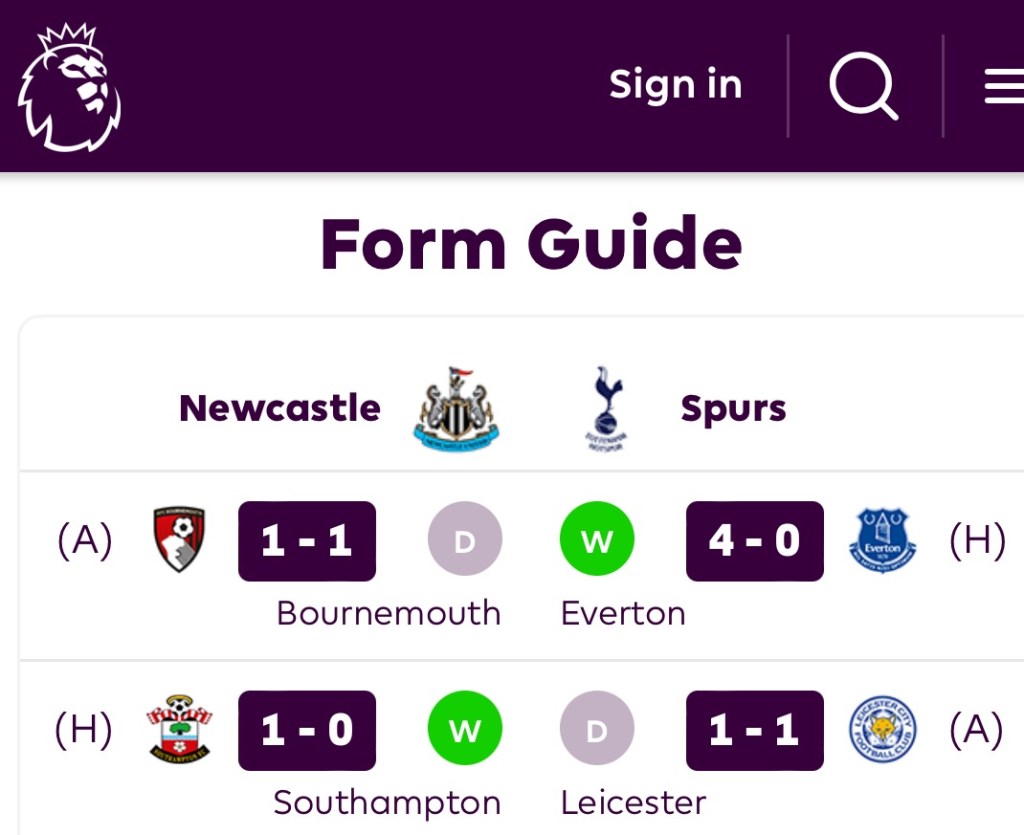Click the green W win badge for Southampton
The width and height of the screenshot is (1024, 835).
point(465,731)
